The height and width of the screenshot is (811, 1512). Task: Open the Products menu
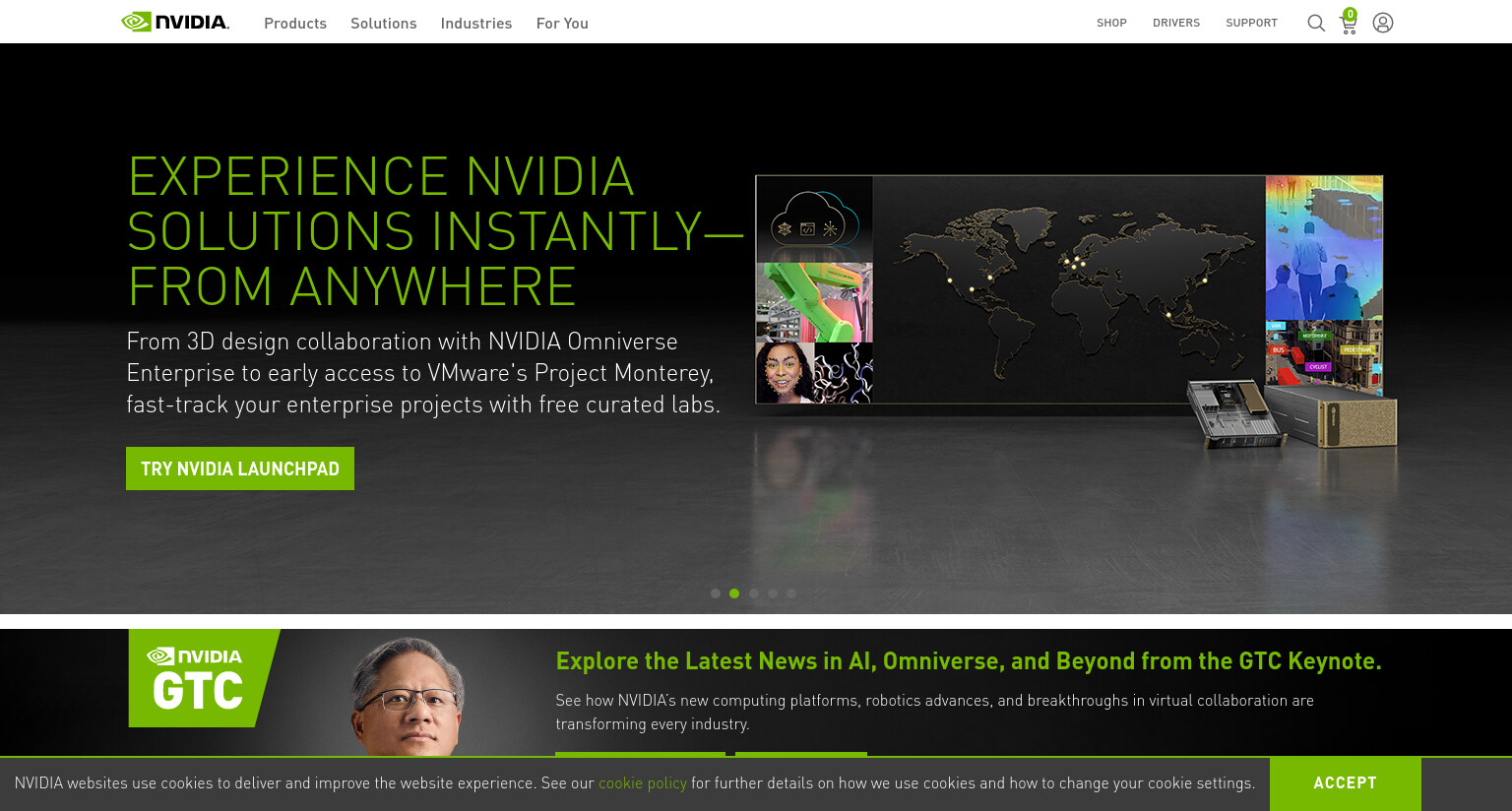click(295, 23)
